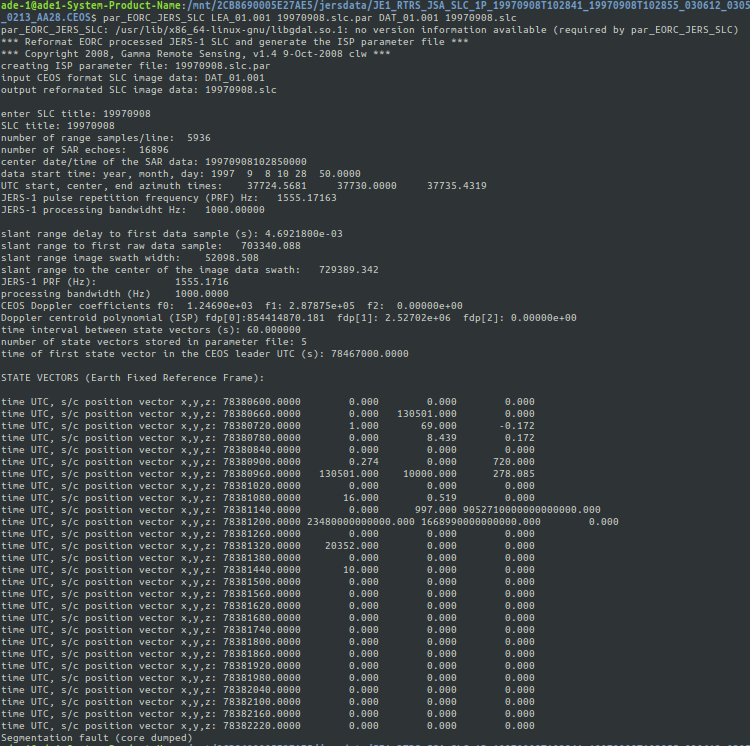
Task: Click the CEOS Doppler coefficients line
Action: coord(232,306)
